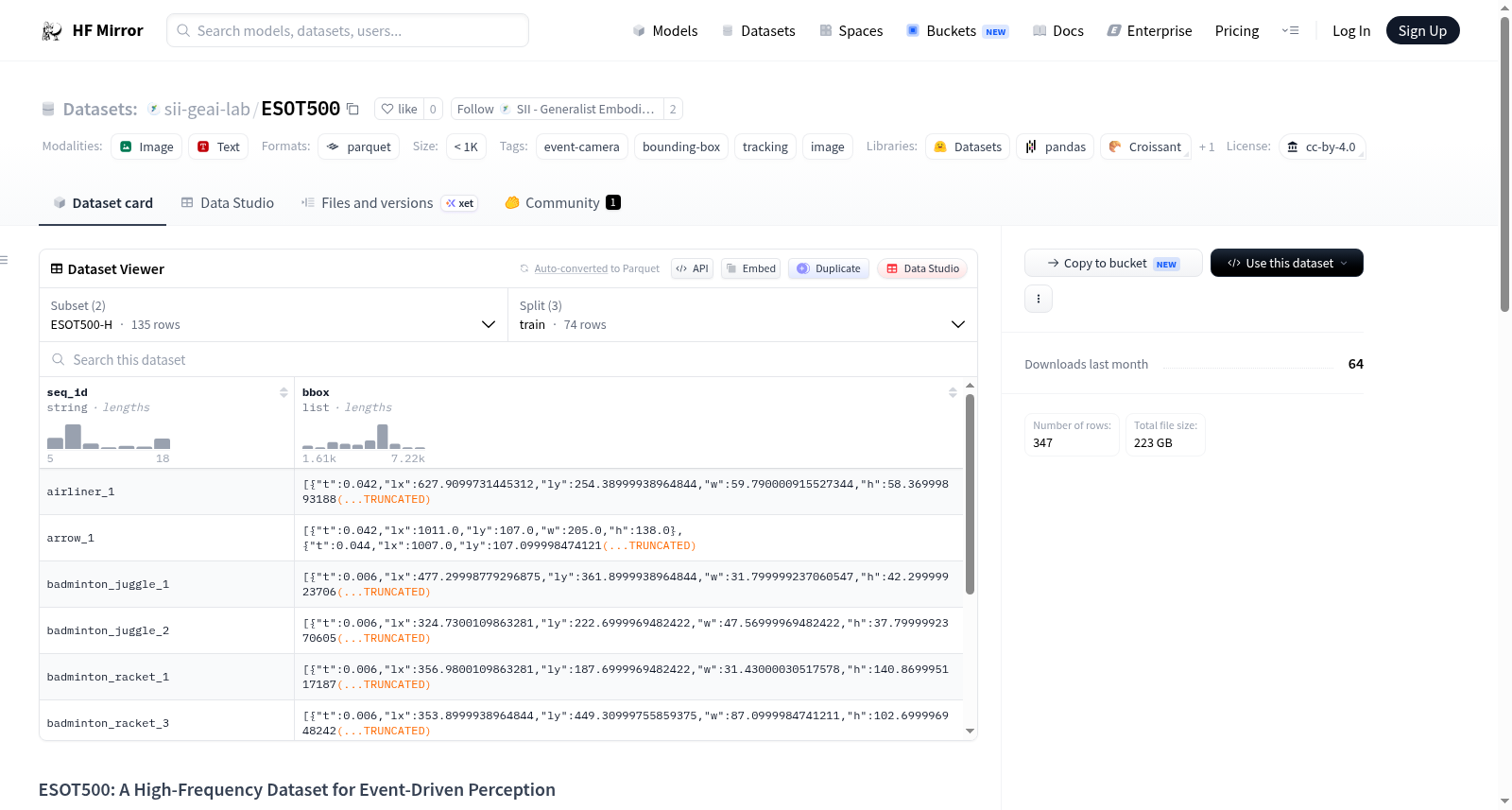Click the heart like icon
The height and width of the screenshot is (810, 1512).
pos(387,109)
